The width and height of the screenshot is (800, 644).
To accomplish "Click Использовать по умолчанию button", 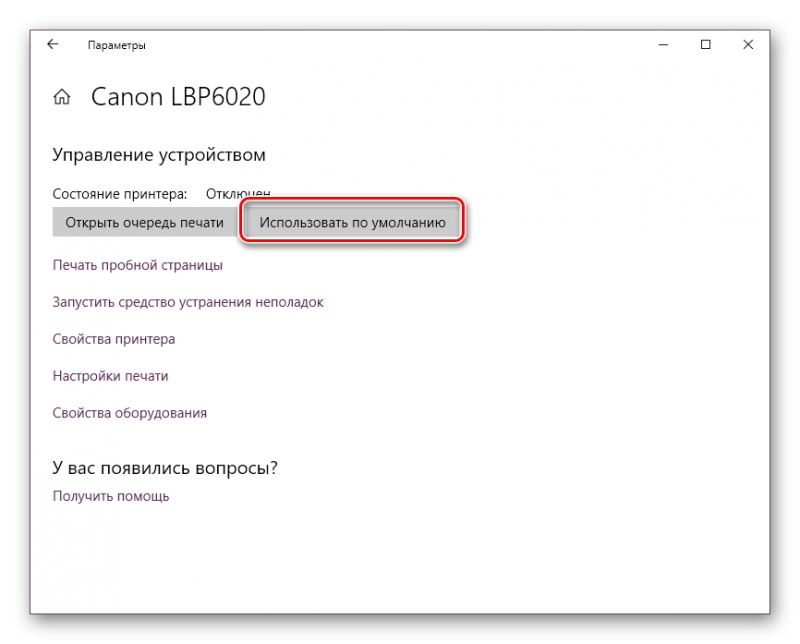I will click(x=353, y=222).
